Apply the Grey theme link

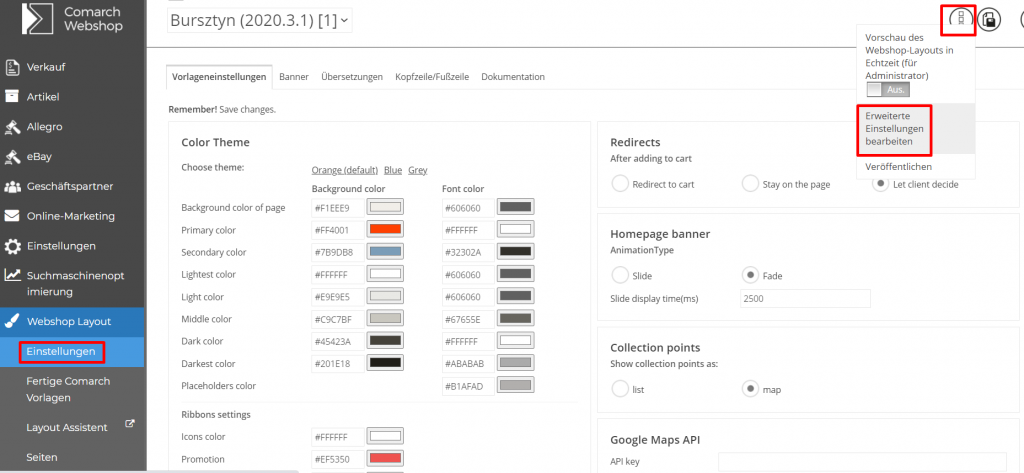[x=418, y=171]
